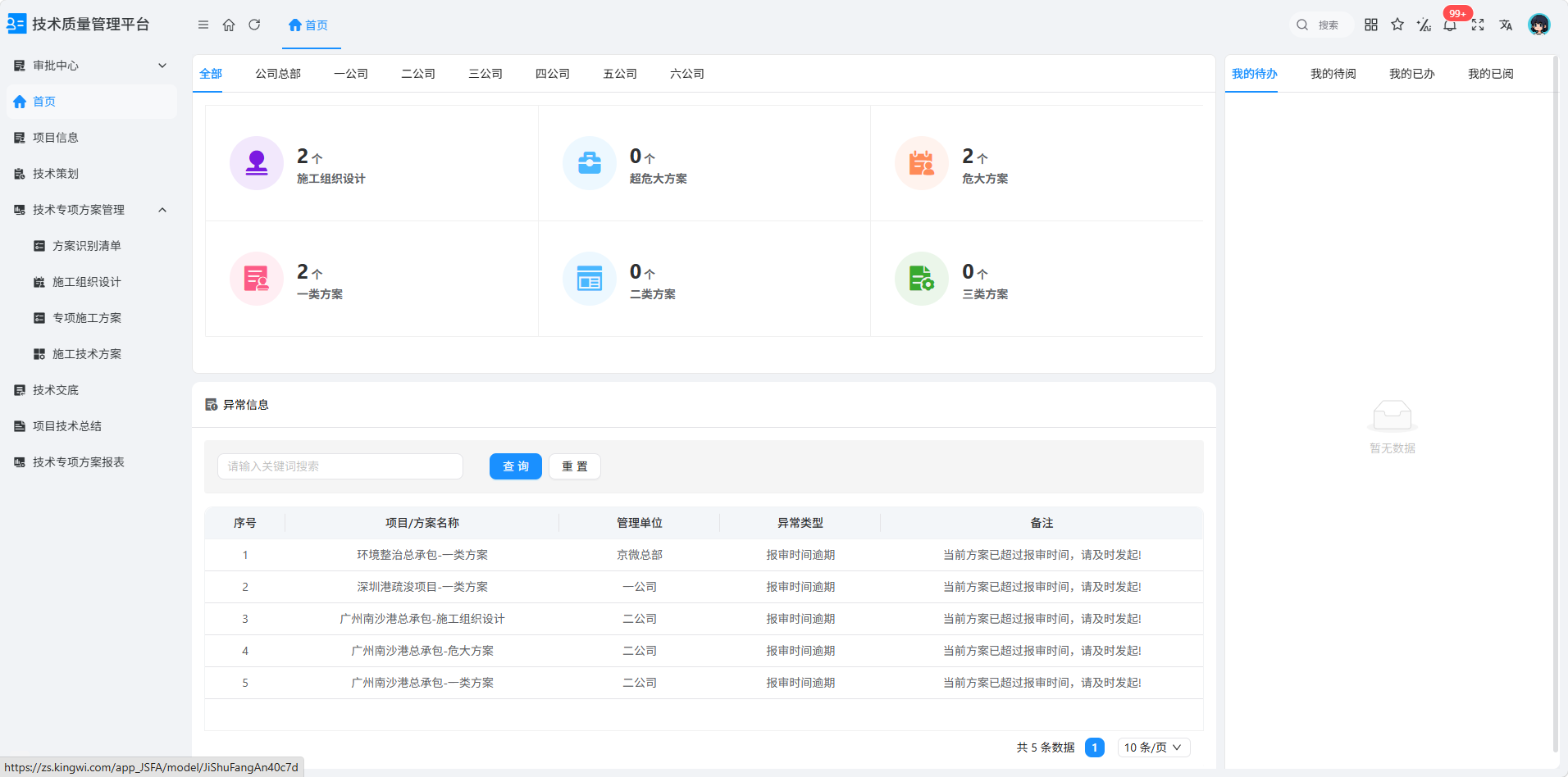Toggle fullscreen mode icon

click(x=1478, y=25)
